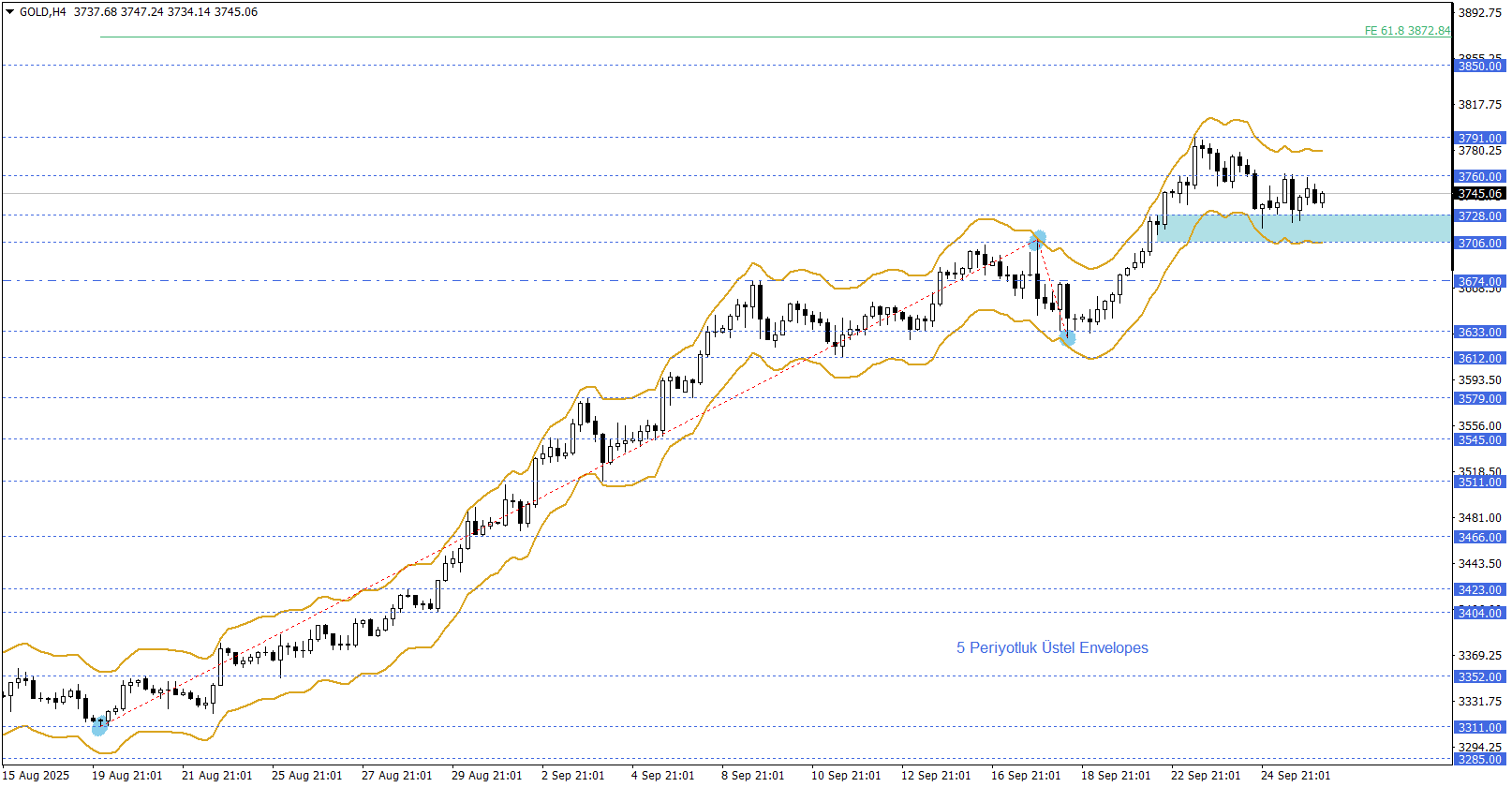Click the 3423.00 price level label
This screenshot has width=1512, height=787.
pos(1480,589)
